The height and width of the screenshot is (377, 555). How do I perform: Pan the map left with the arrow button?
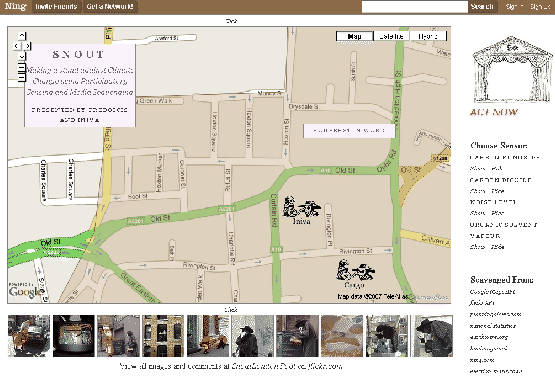pos(16,46)
